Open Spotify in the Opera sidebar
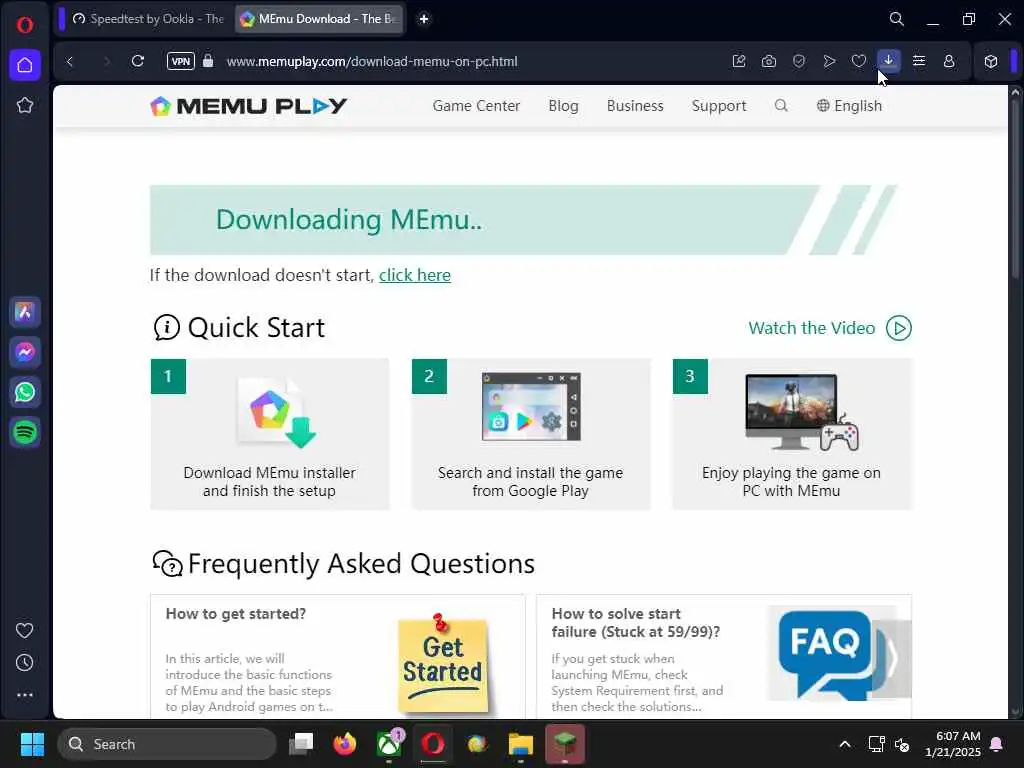 tap(25, 432)
